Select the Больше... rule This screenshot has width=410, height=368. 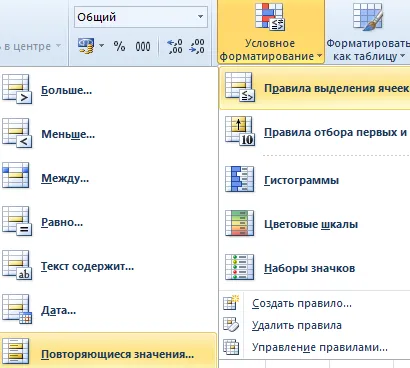[109, 90]
